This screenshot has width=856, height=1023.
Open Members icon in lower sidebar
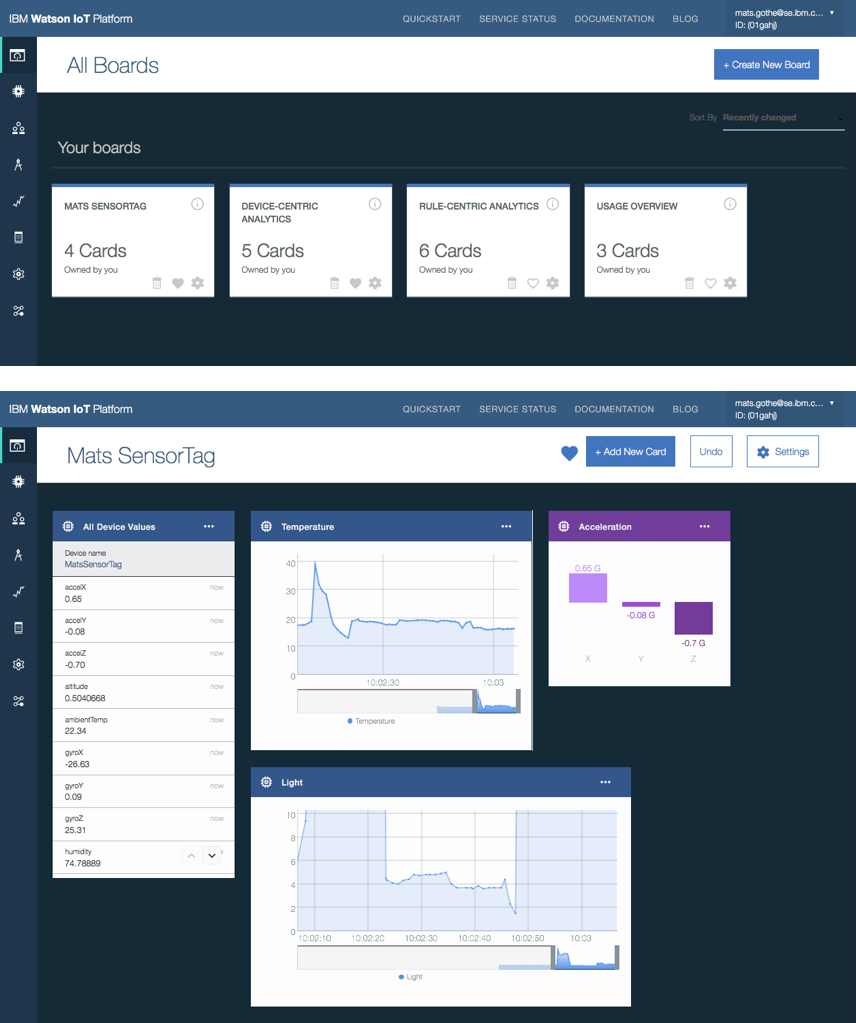[x=18, y=518]
